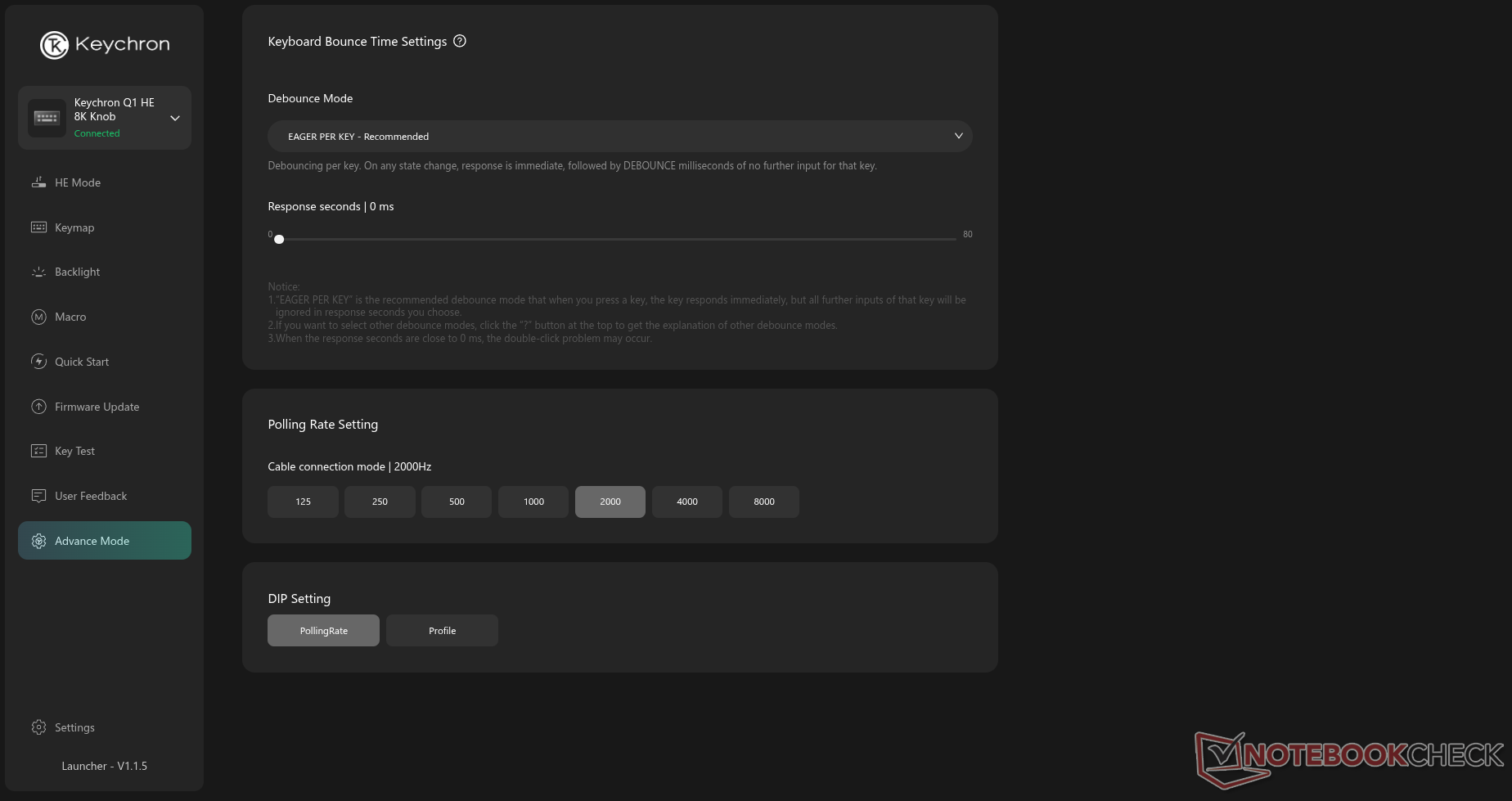This screenshot has width=1512, height=801.
Task: Choose PollingRate in DIP Setting
Action: pyautogui.click(x=323, y=631)
